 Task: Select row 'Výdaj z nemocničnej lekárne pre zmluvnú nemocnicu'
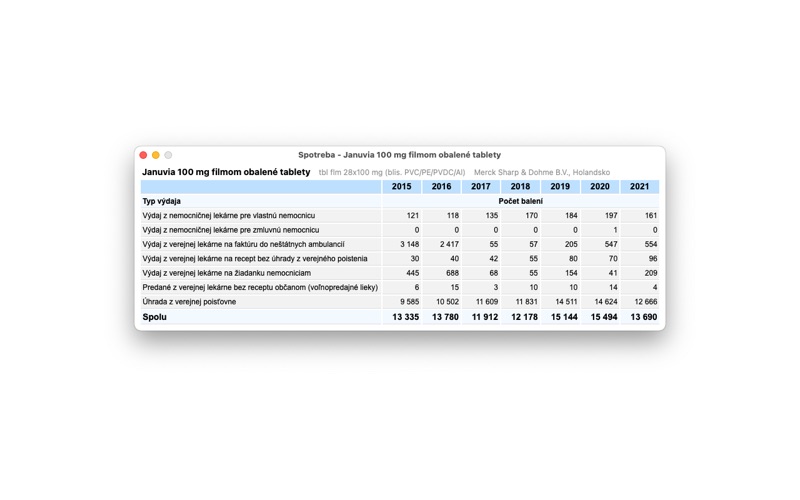(x=400, y=230)
